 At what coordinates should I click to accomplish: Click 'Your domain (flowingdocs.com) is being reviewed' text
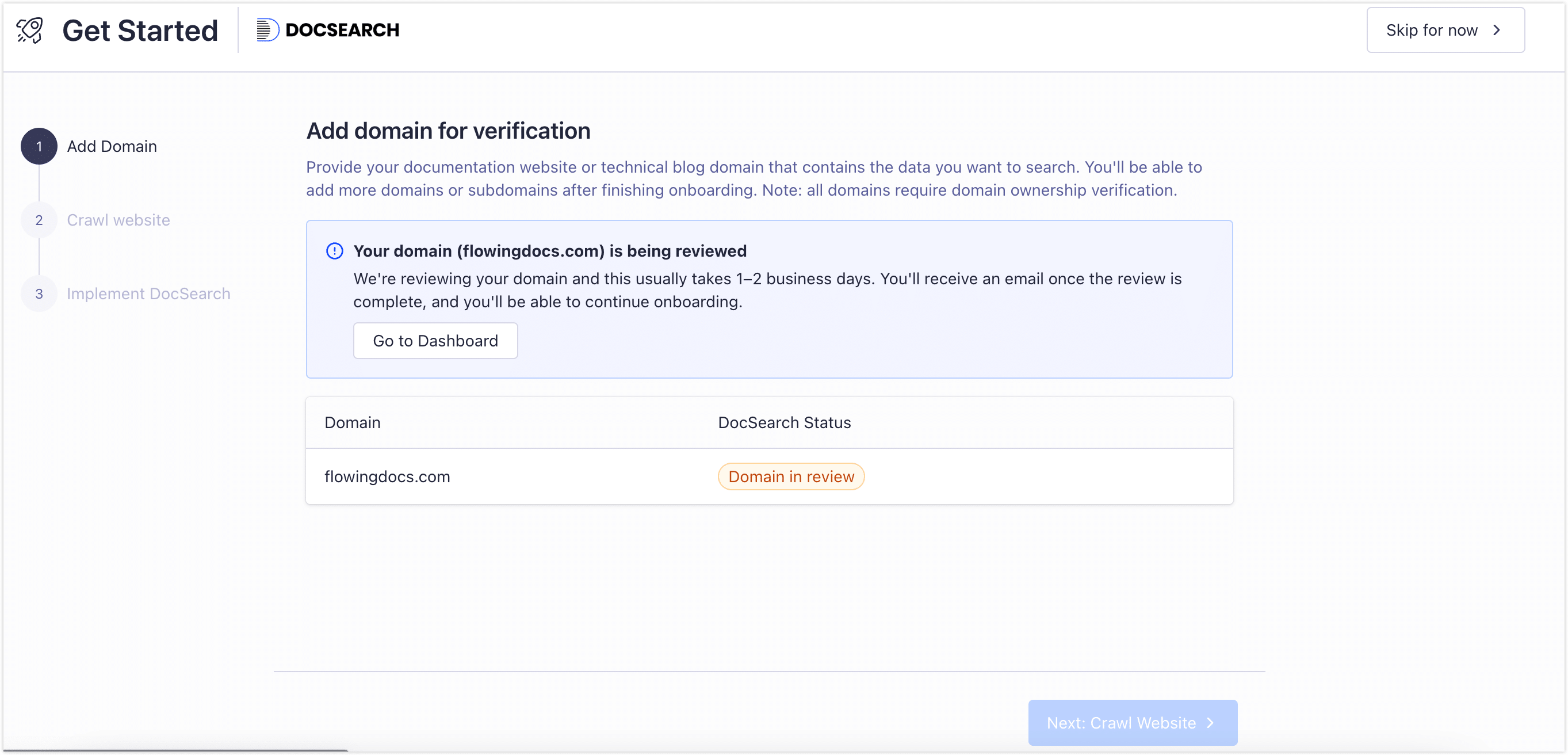coord(550,251)
